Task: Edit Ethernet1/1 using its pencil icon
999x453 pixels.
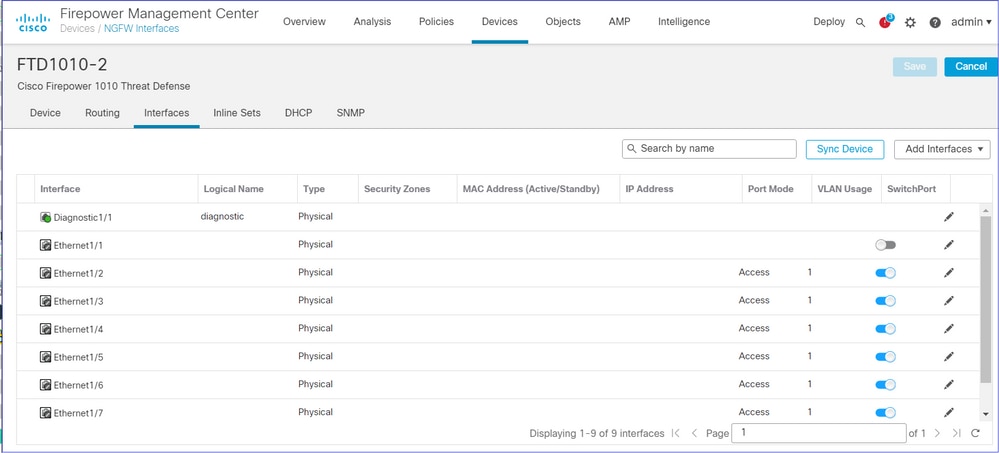Action: pos(949,245)
